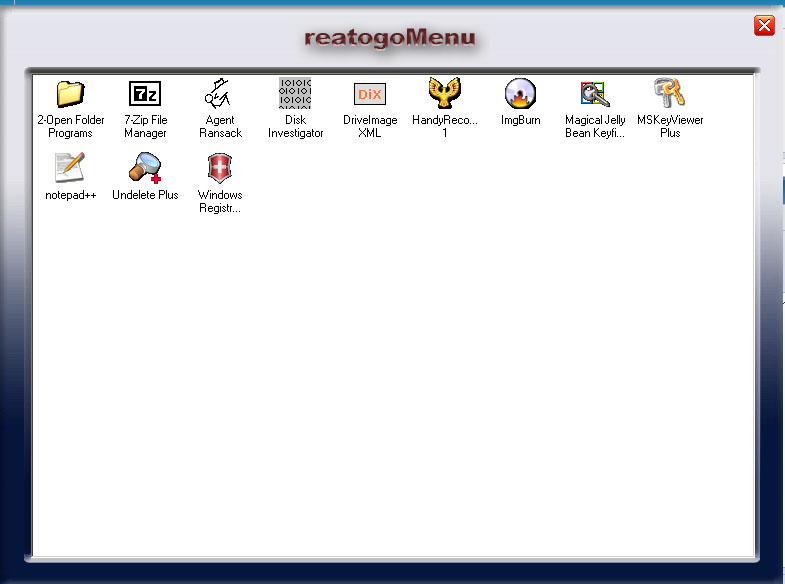Close the reatogoMenu window
This screenshot has height=584, width=785.
coord(764,26)
